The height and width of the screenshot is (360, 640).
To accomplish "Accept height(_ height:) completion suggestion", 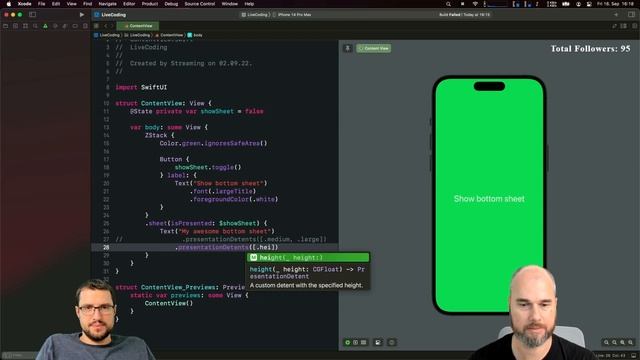I will pyautogui.click(x=309, y=258).
